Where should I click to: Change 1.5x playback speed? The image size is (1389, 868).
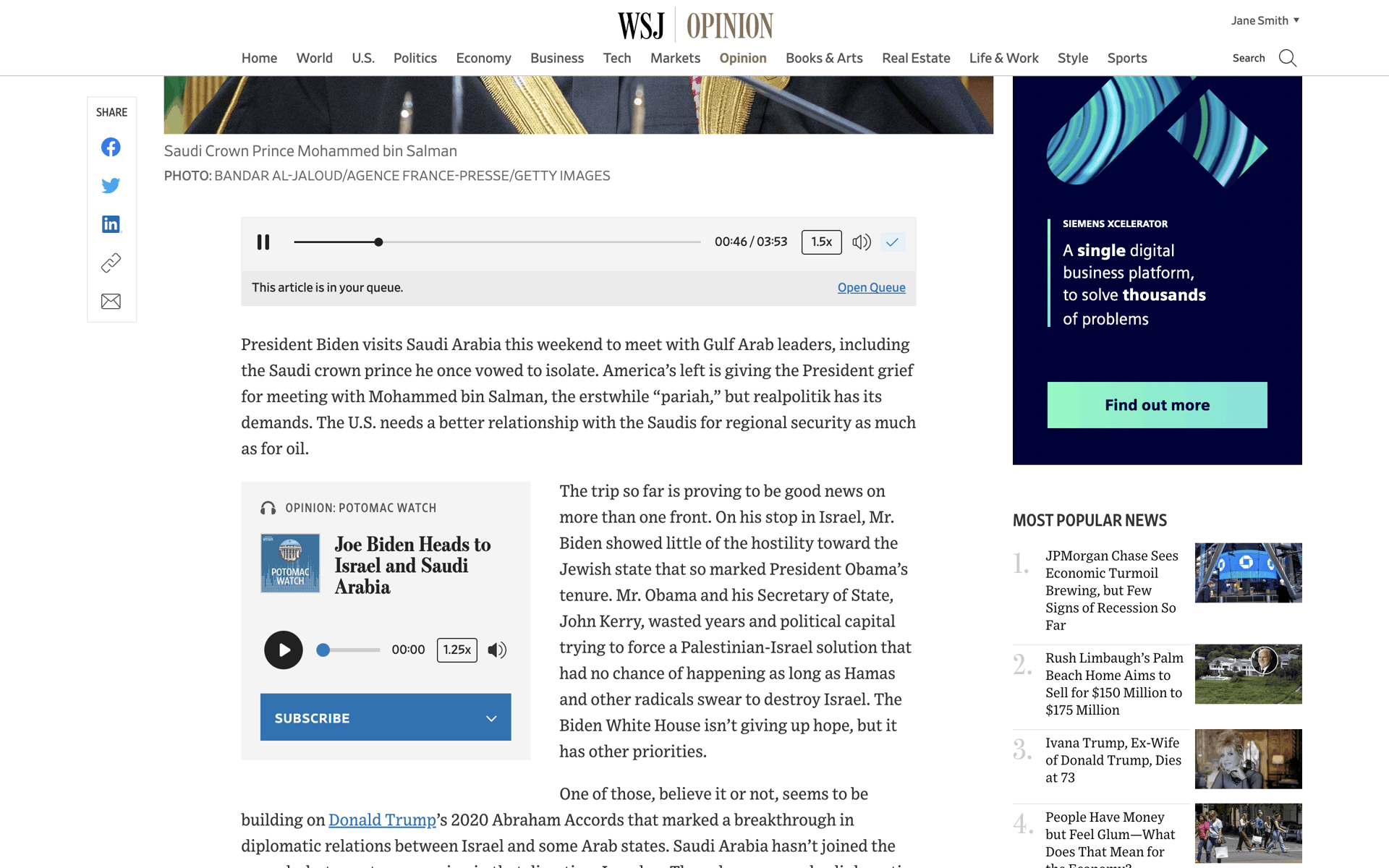tap(821, 242)
